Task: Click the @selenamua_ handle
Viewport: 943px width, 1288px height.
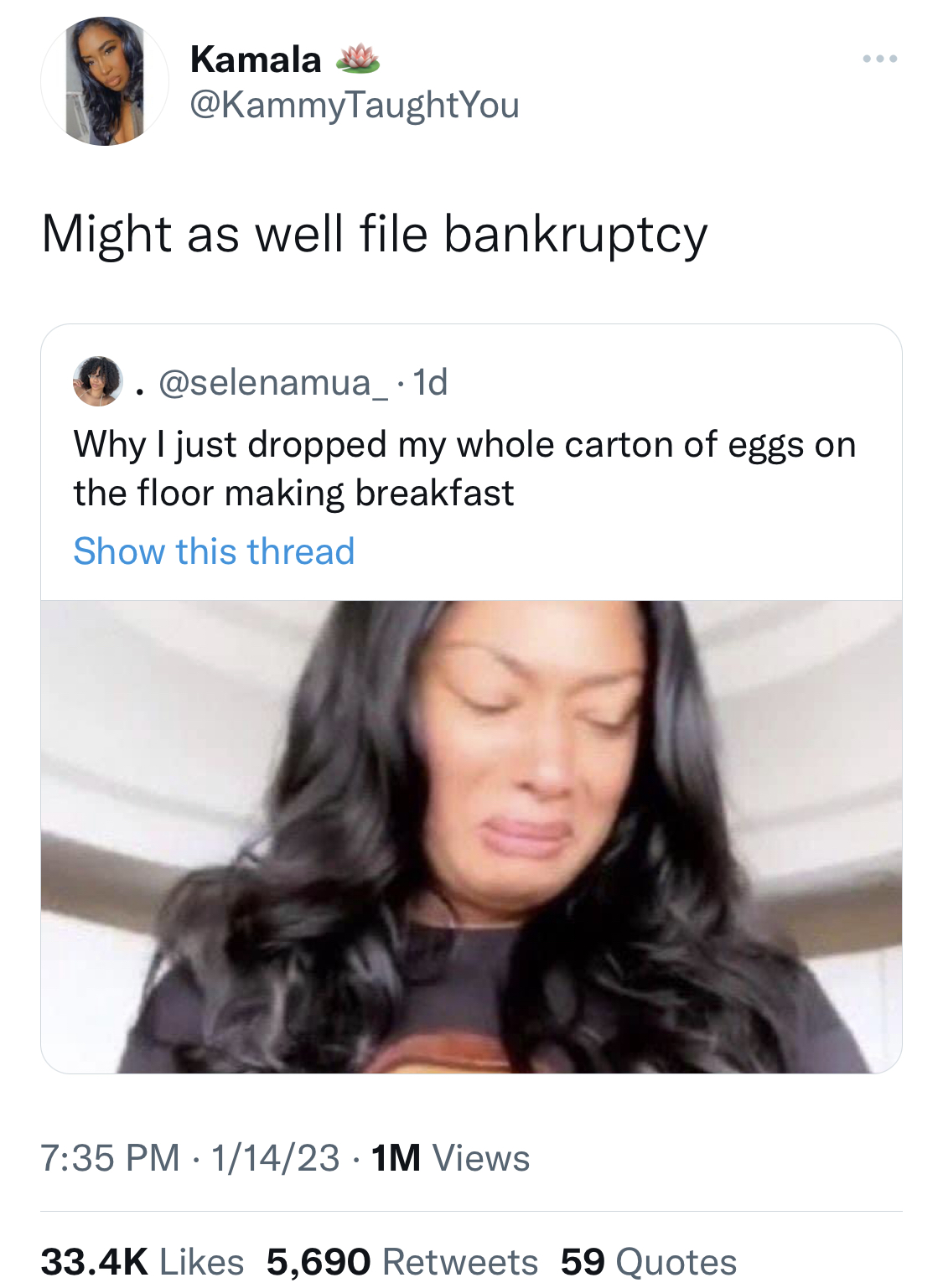Action: click(x=273, y=382)
